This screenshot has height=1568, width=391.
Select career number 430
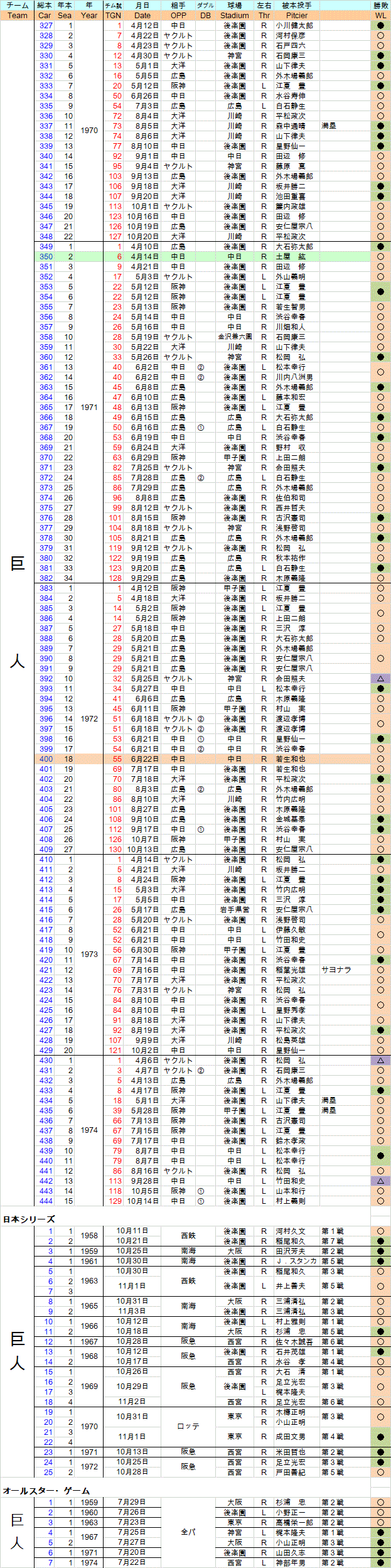point(46,1060)
